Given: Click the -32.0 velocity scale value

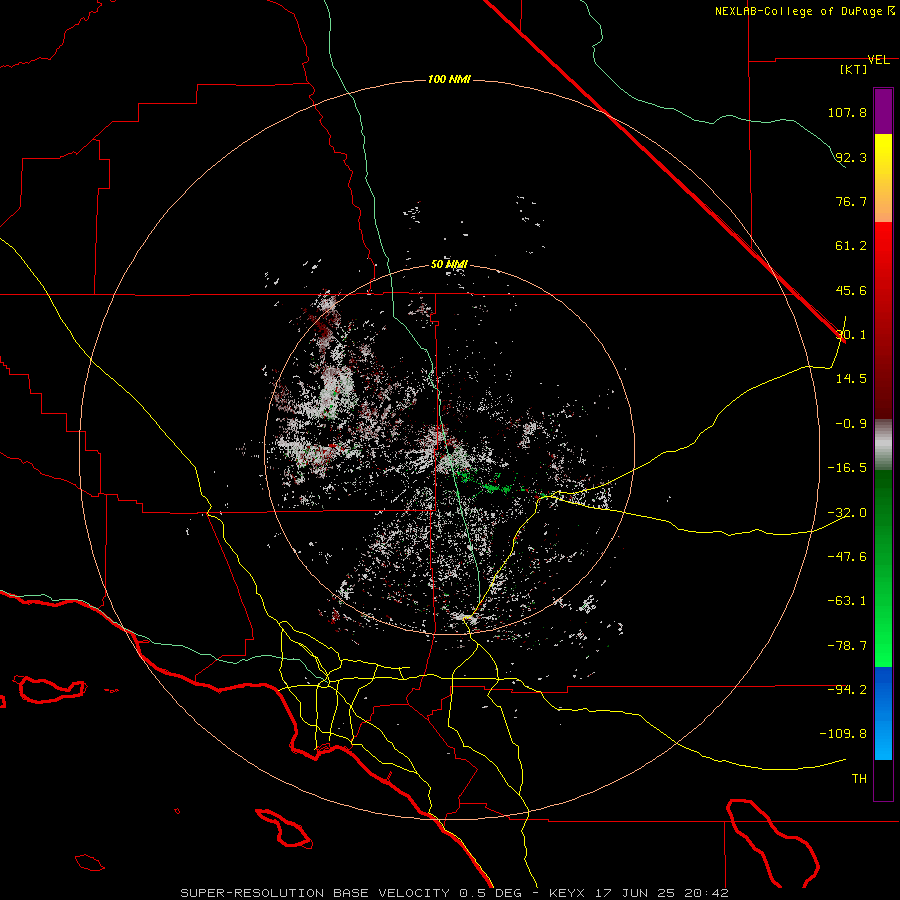Looking at the screenshot, I should coord(847,513).
